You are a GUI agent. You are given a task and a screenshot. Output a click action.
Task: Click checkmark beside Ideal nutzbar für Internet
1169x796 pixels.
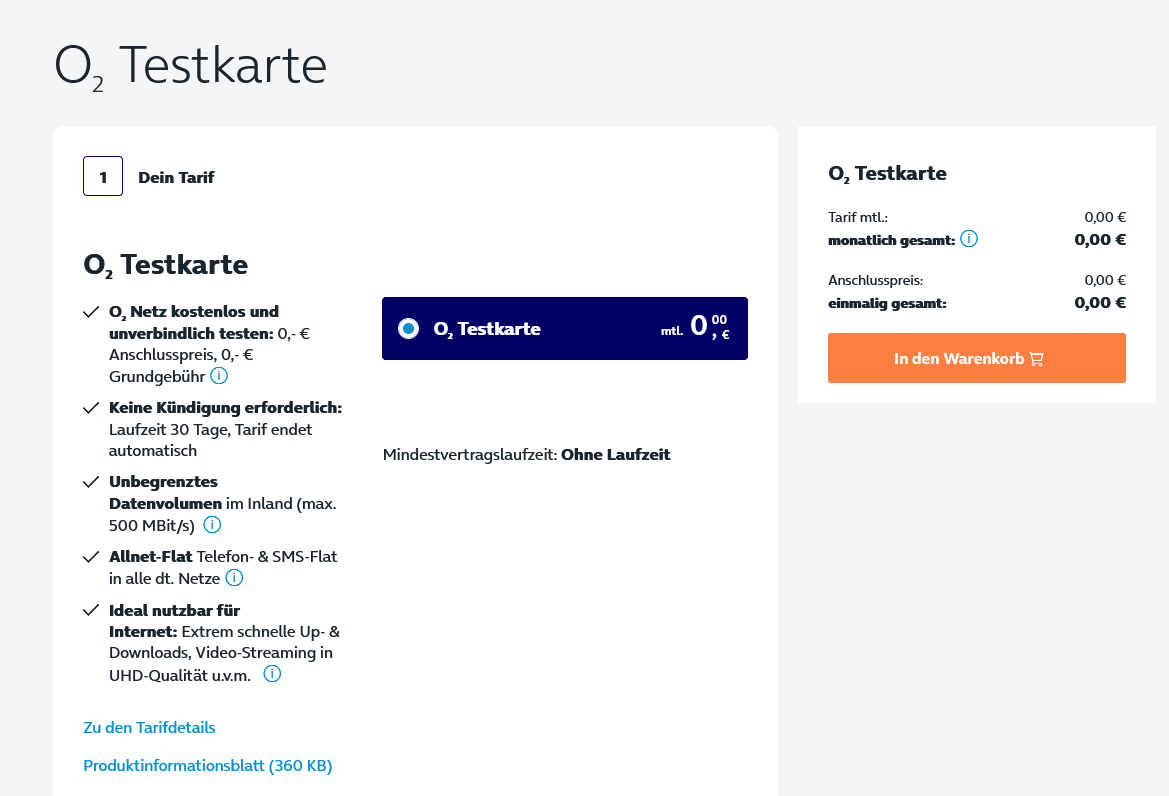point(91,610)
